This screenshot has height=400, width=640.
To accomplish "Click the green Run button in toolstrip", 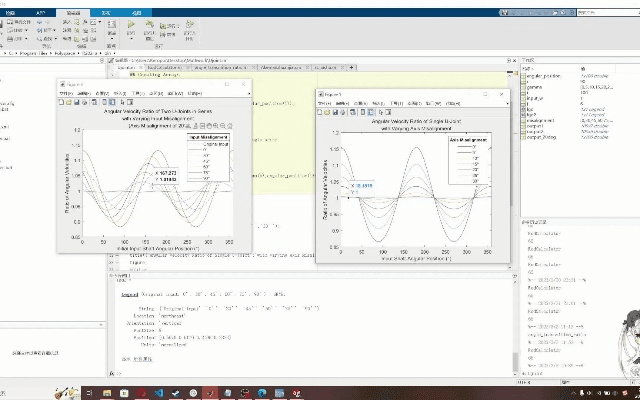I will 133,25.
